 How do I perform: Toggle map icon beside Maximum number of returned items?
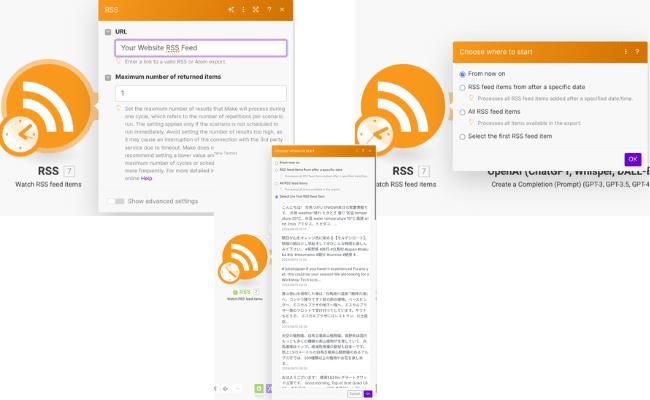[108, 78]
